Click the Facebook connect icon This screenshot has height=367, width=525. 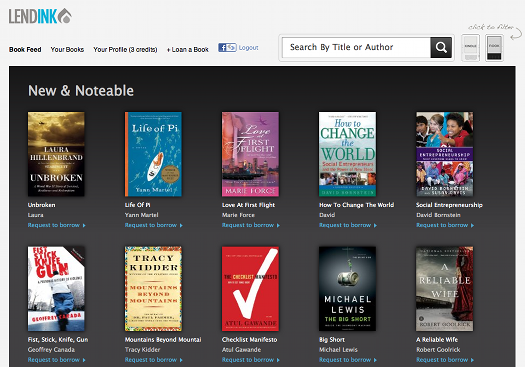[227, 48]
